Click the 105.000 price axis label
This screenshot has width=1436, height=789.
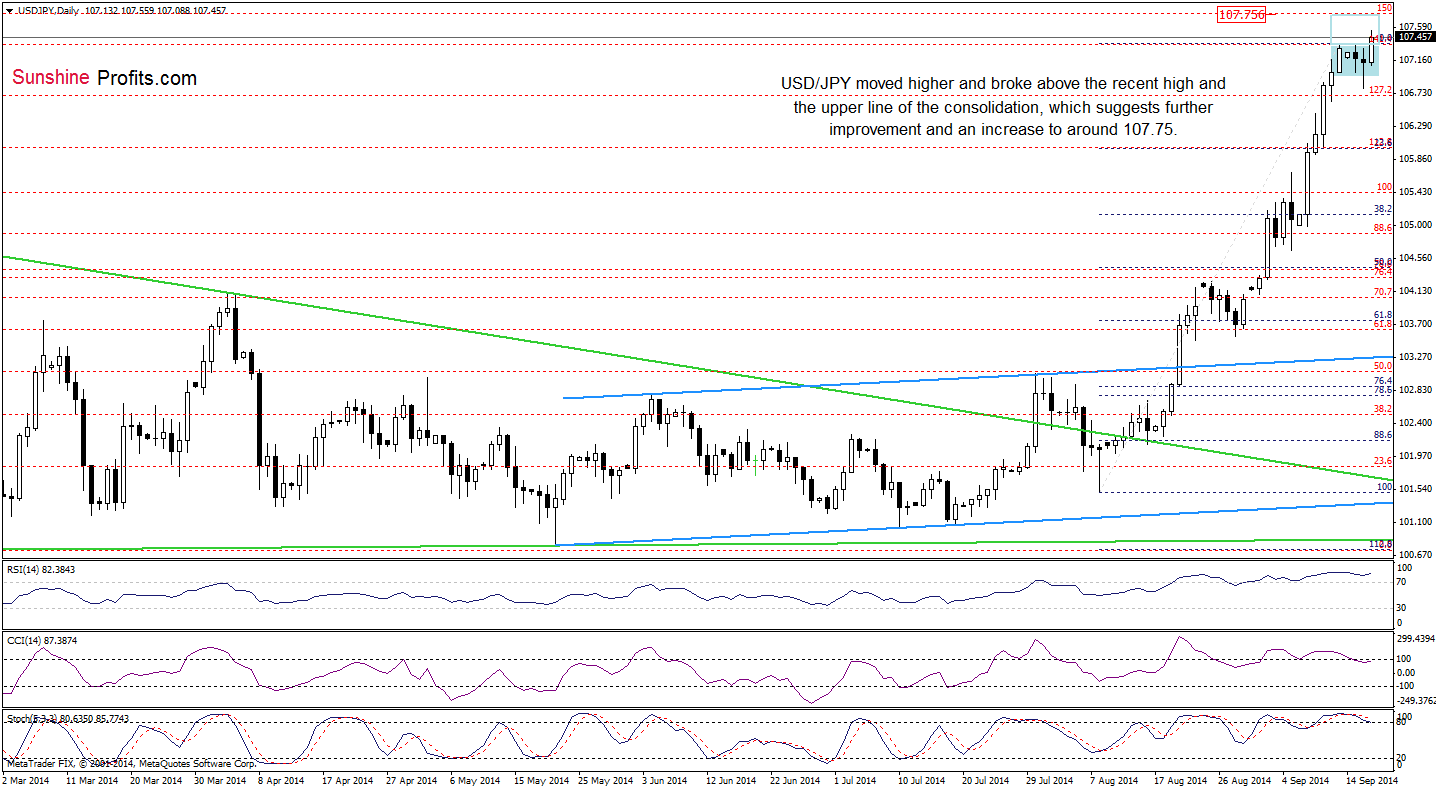tap(1415, 224)
